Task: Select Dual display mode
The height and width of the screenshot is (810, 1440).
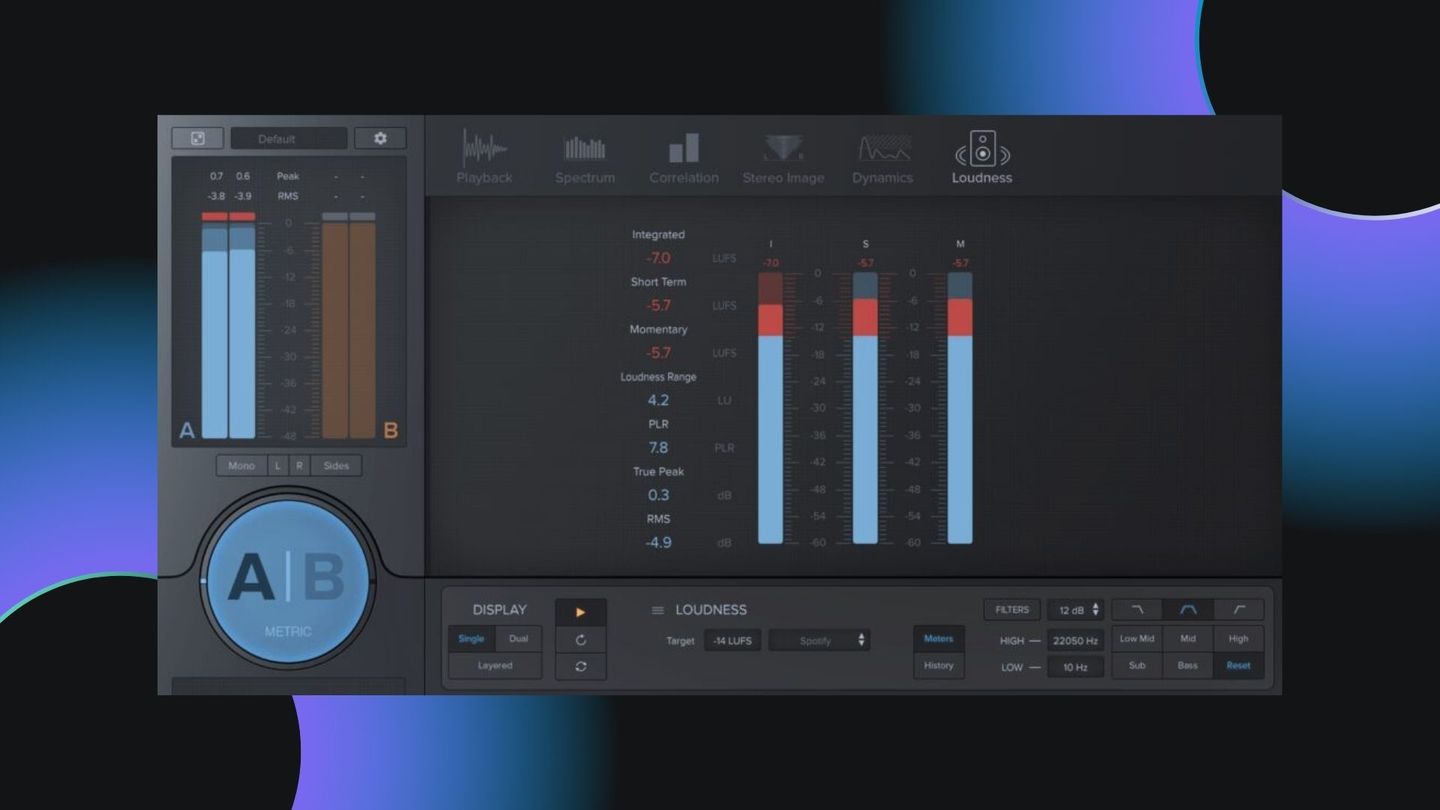Action: [x=518, y=639]
